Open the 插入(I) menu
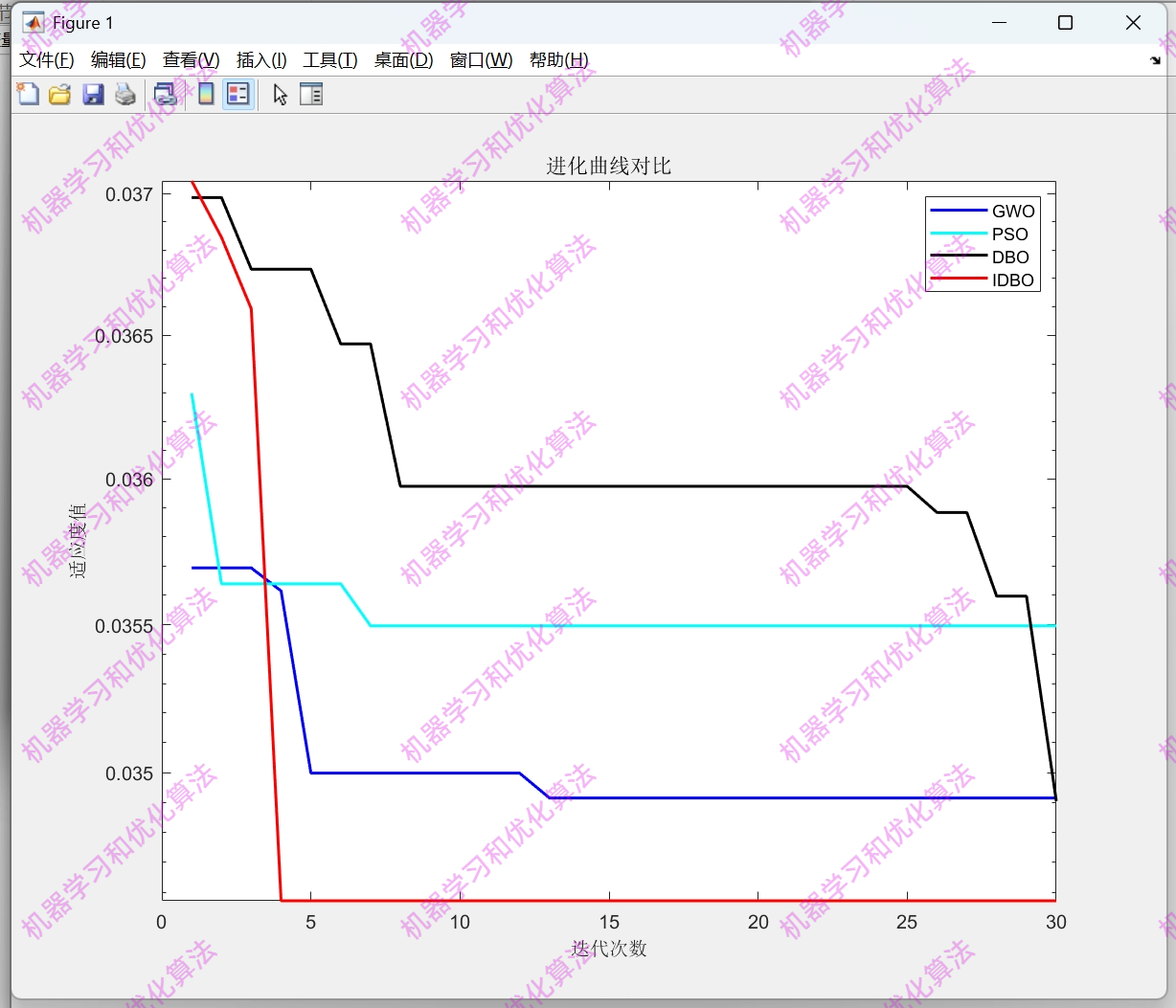The height and width of the screenshot is (1008, 1176). click(261, 60)
